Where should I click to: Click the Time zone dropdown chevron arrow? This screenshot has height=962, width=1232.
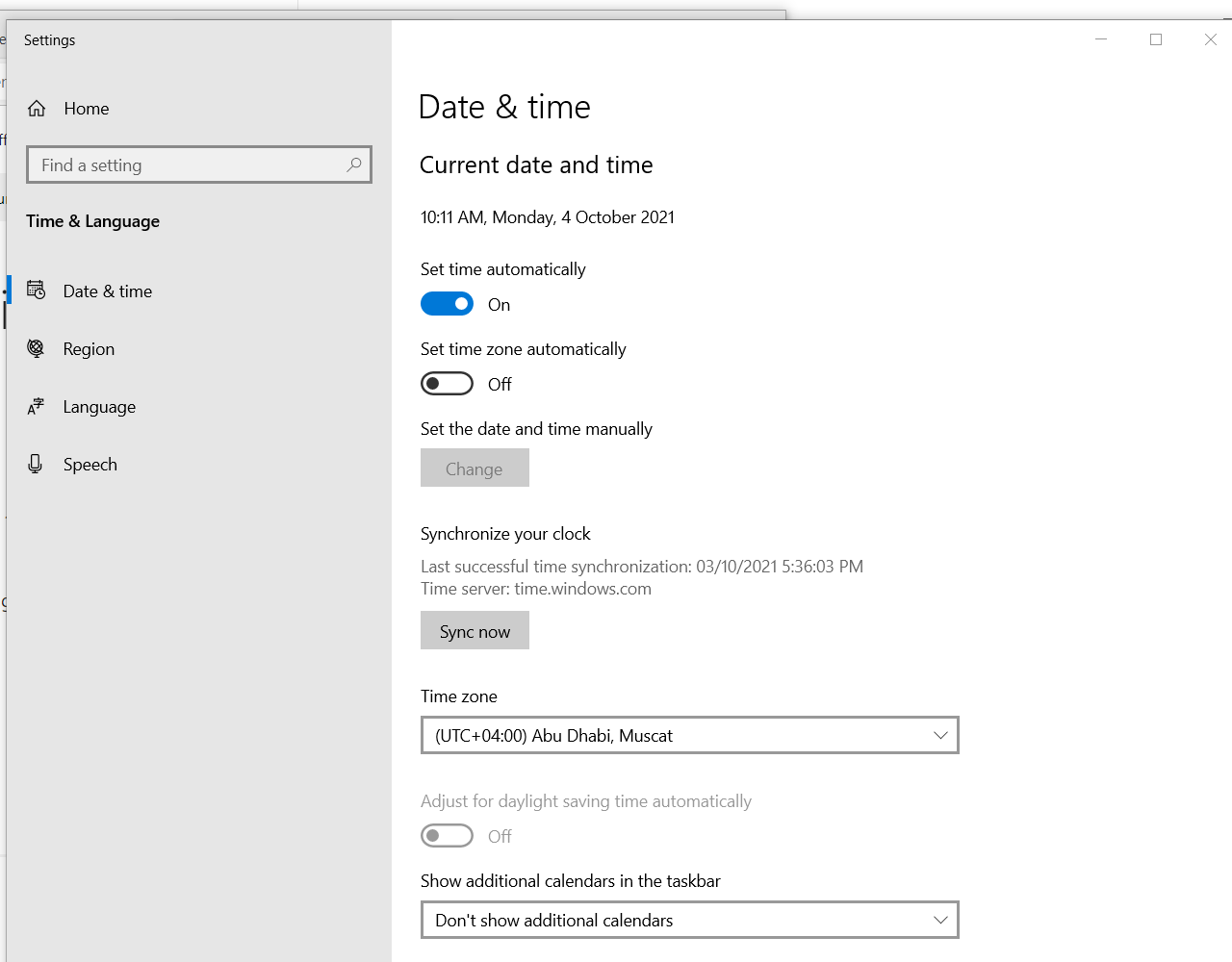pos(940,735)
